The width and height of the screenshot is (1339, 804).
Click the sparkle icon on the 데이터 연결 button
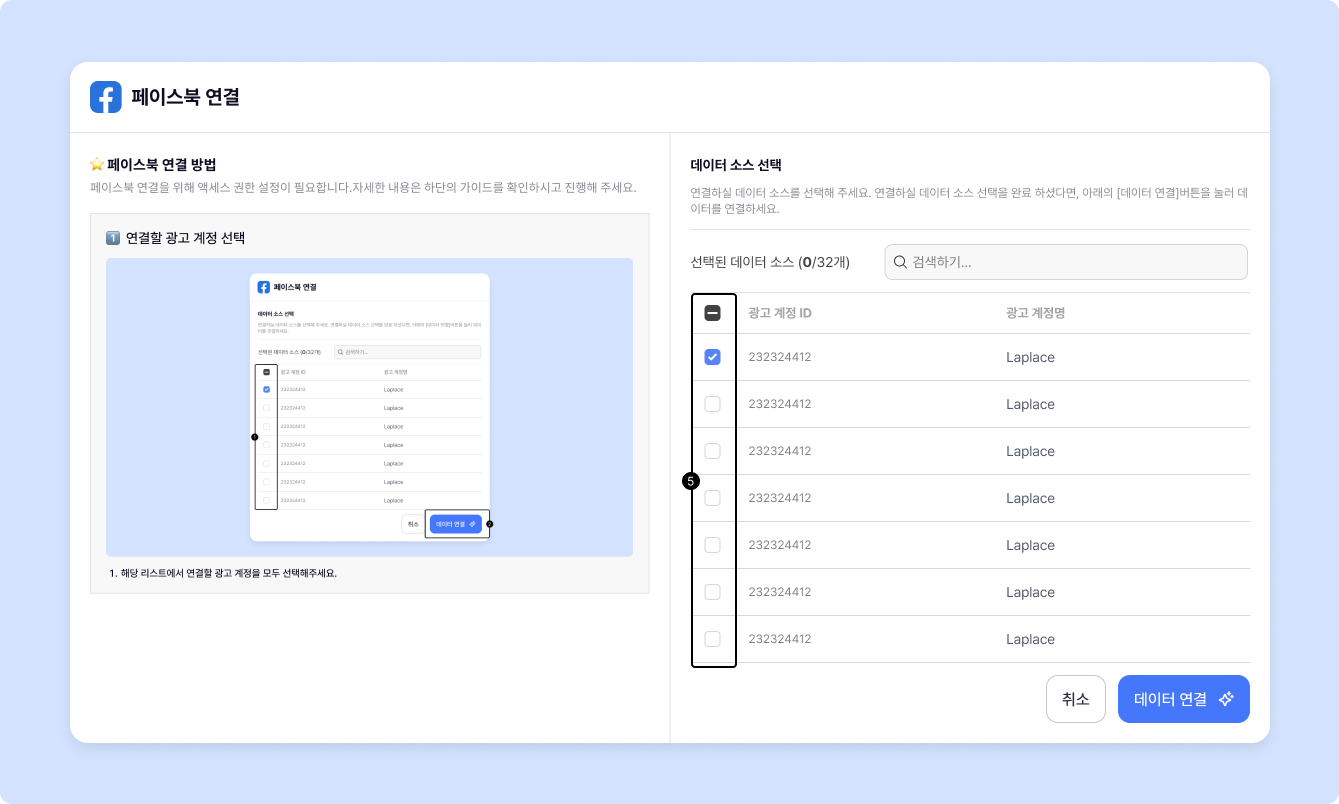pyautogui.click(x=1227, y=699)
